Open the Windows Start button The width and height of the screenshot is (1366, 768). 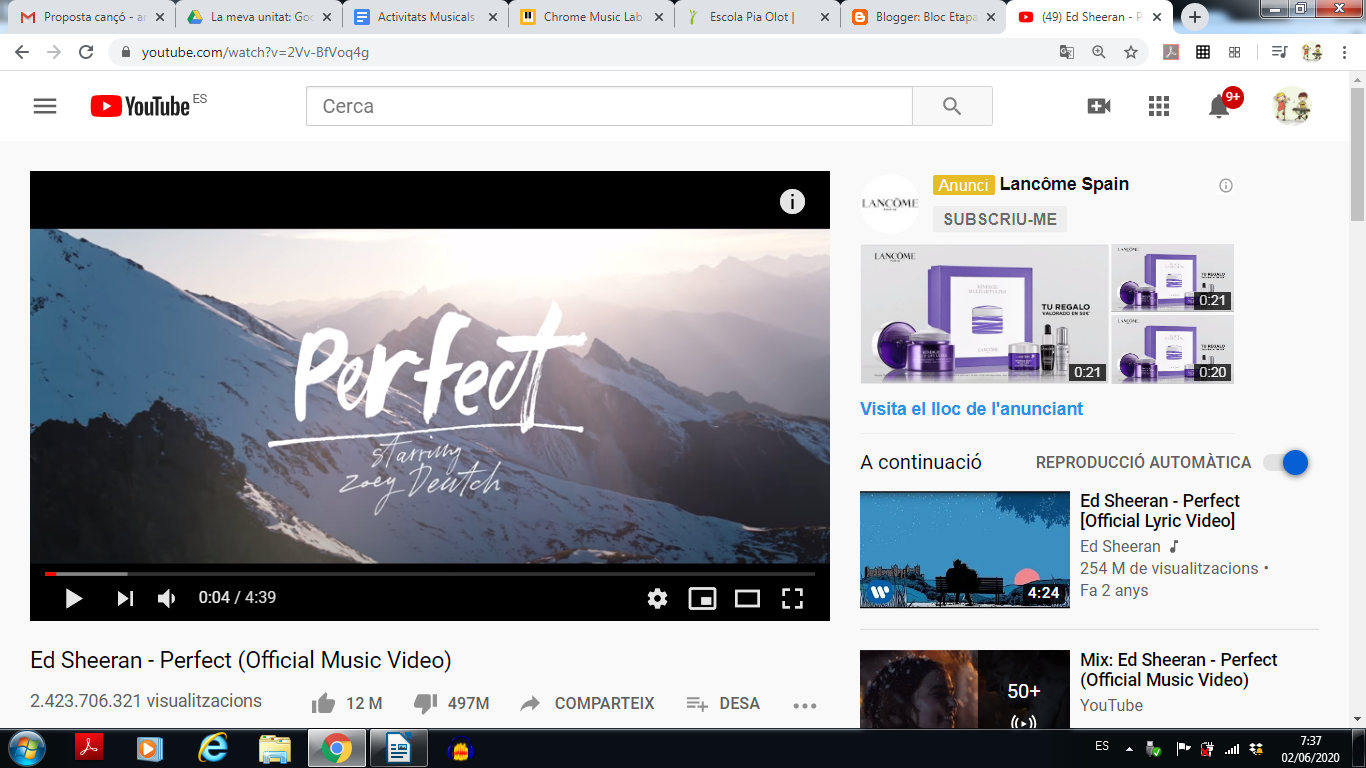point(25,748)
